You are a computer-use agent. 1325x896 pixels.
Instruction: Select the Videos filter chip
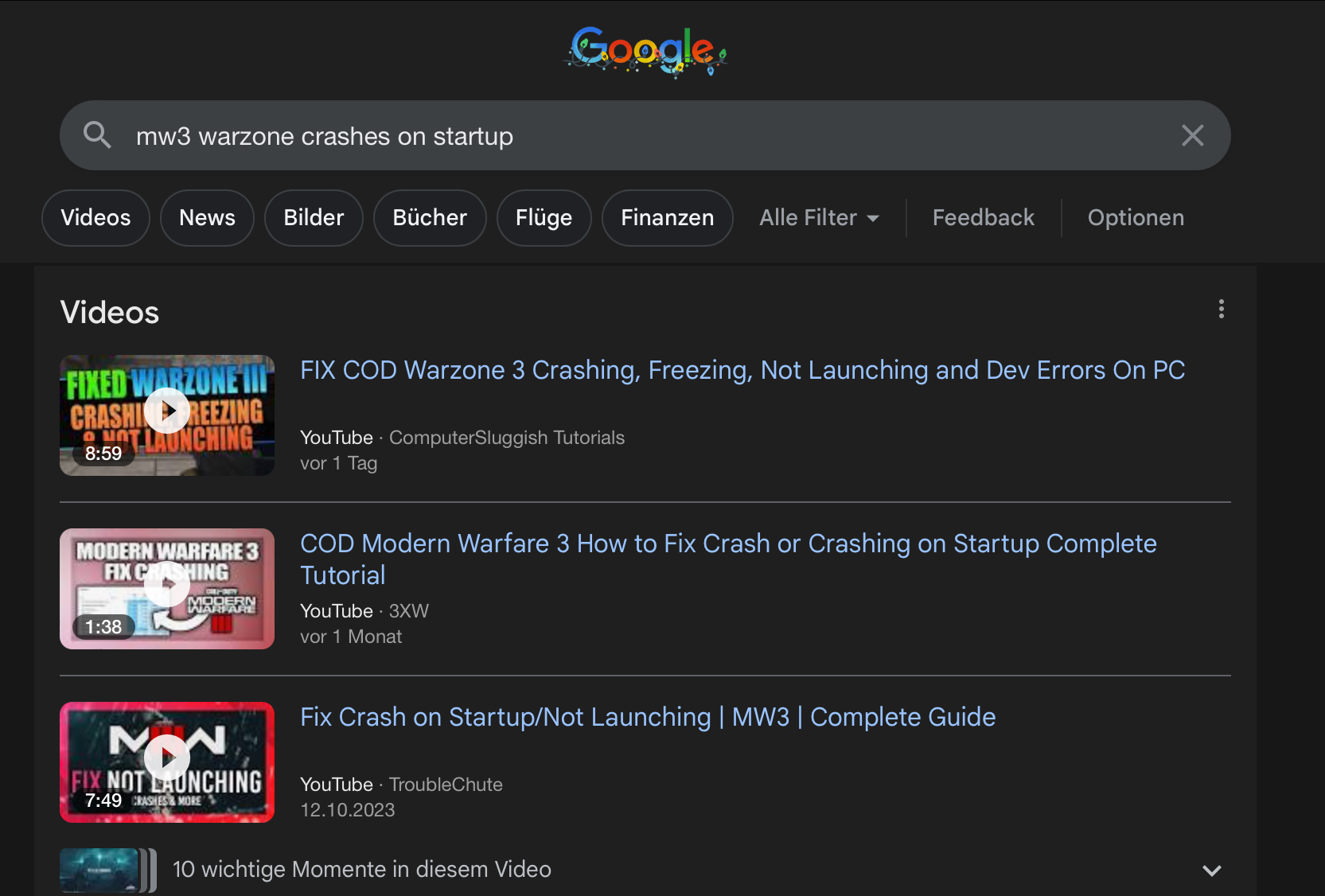tap(95, 218)
